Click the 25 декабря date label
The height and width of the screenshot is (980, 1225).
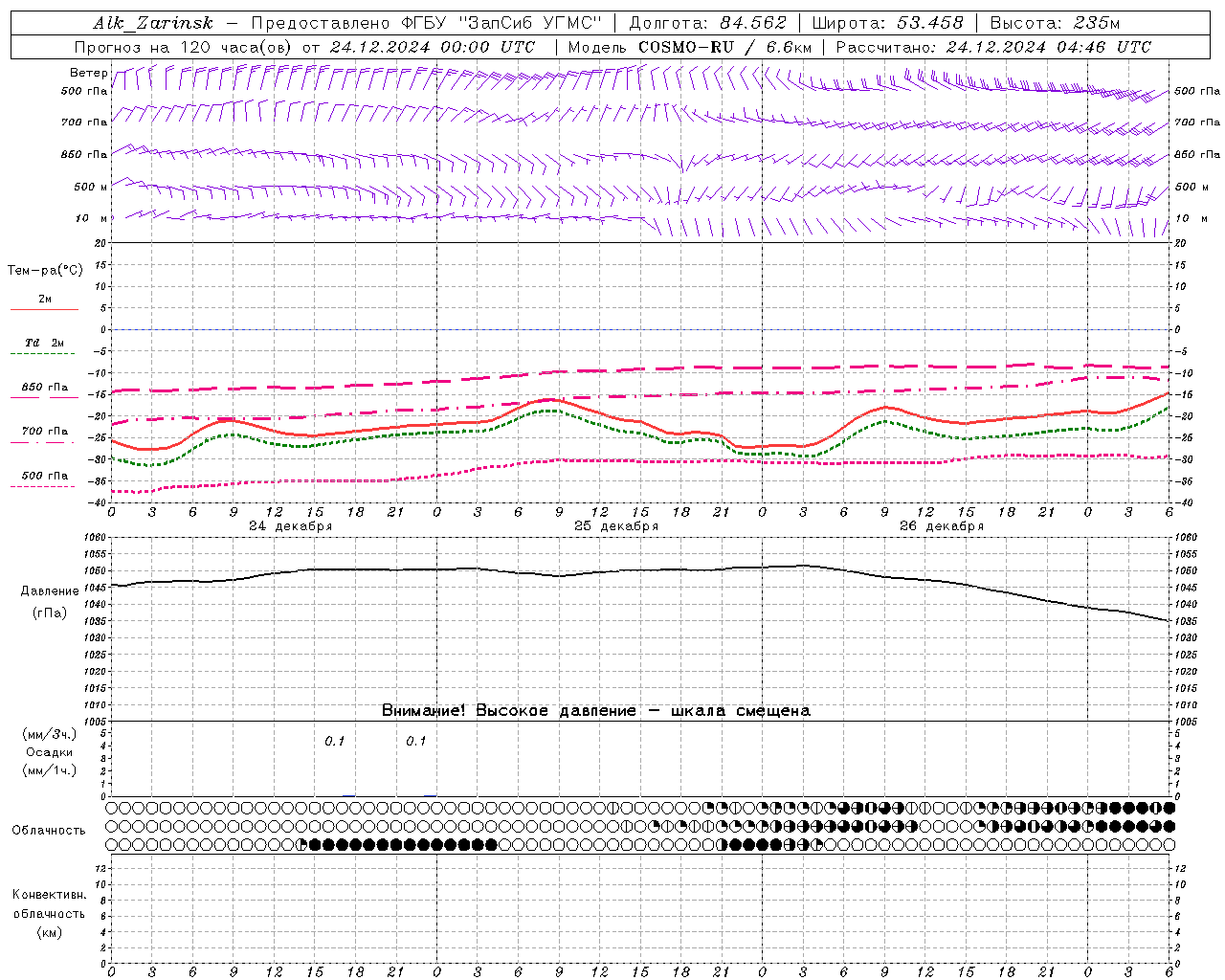pyautogui.click(x=616, y=526)
